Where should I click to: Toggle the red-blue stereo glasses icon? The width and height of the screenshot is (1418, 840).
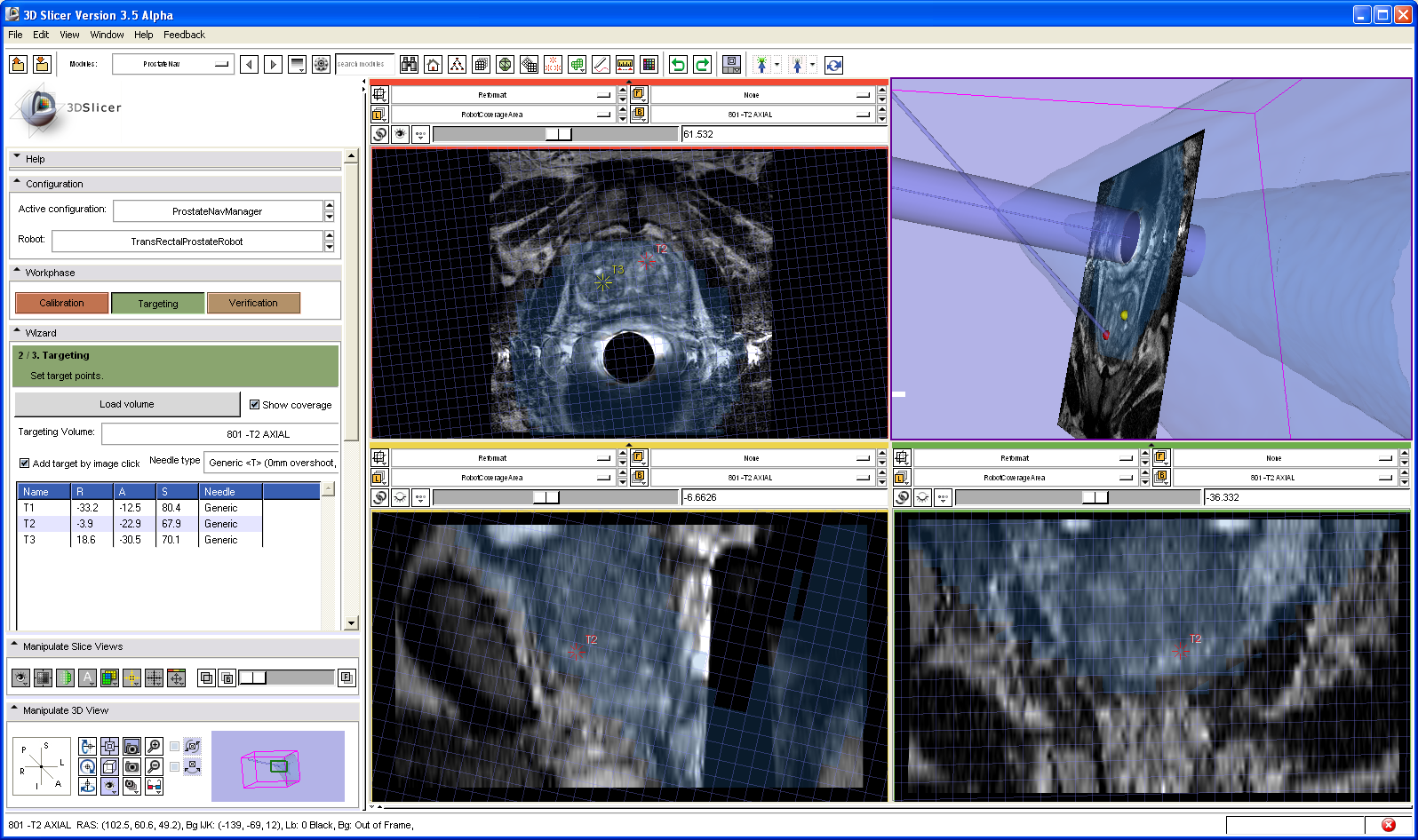[x=154, y=786]
